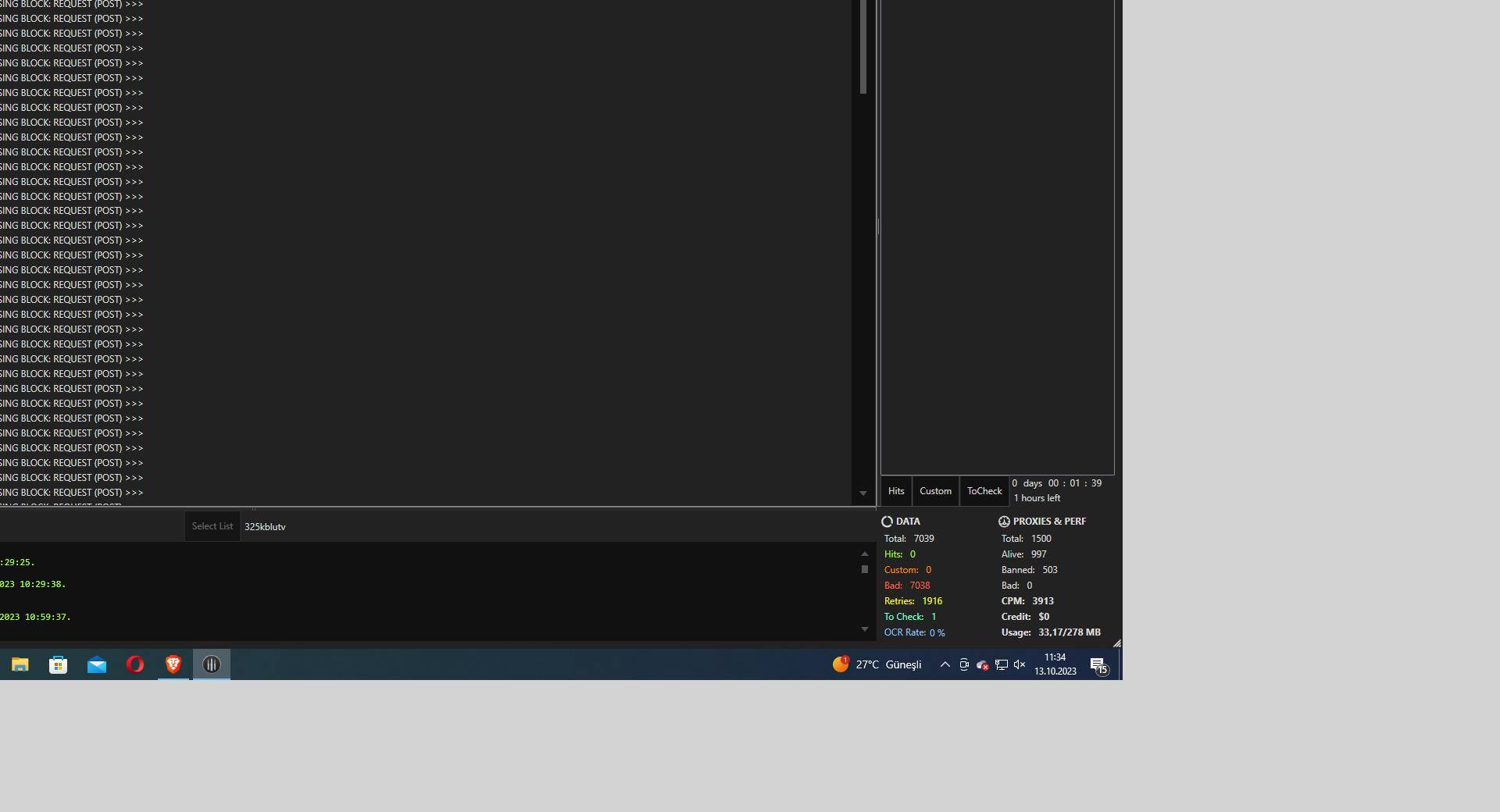Click the '1 hours left' estimate
This screenshot has width=1500, height=812.
[x=1037, y=498]
